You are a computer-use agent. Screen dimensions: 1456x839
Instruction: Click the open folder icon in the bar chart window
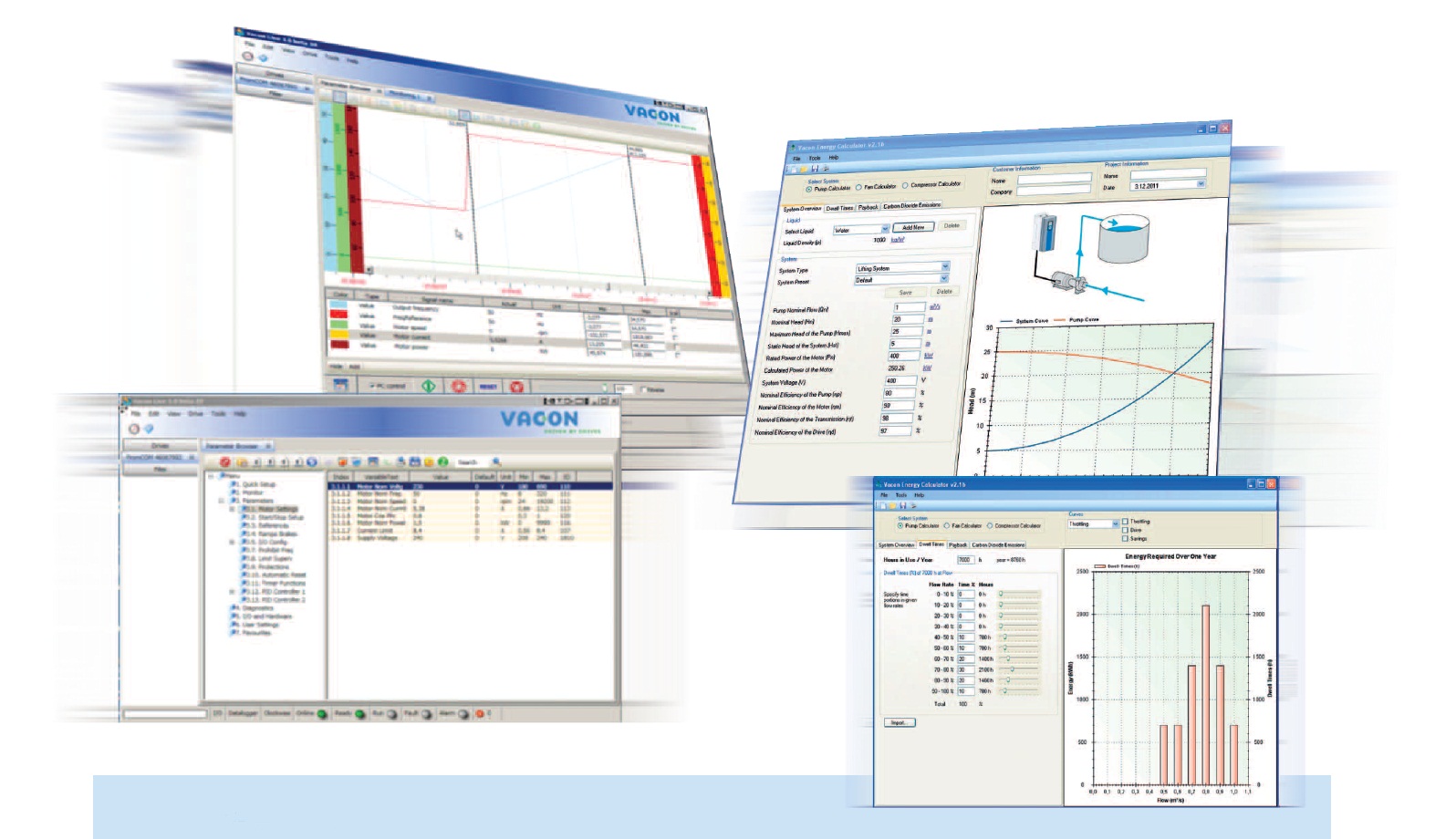tap(891, 505)
